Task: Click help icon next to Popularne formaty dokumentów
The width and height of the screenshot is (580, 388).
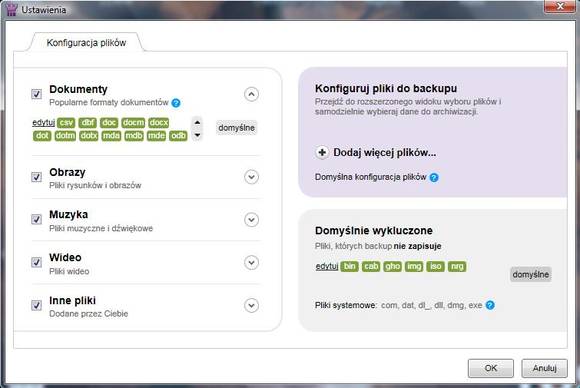Action: click(x=176, y=103)
